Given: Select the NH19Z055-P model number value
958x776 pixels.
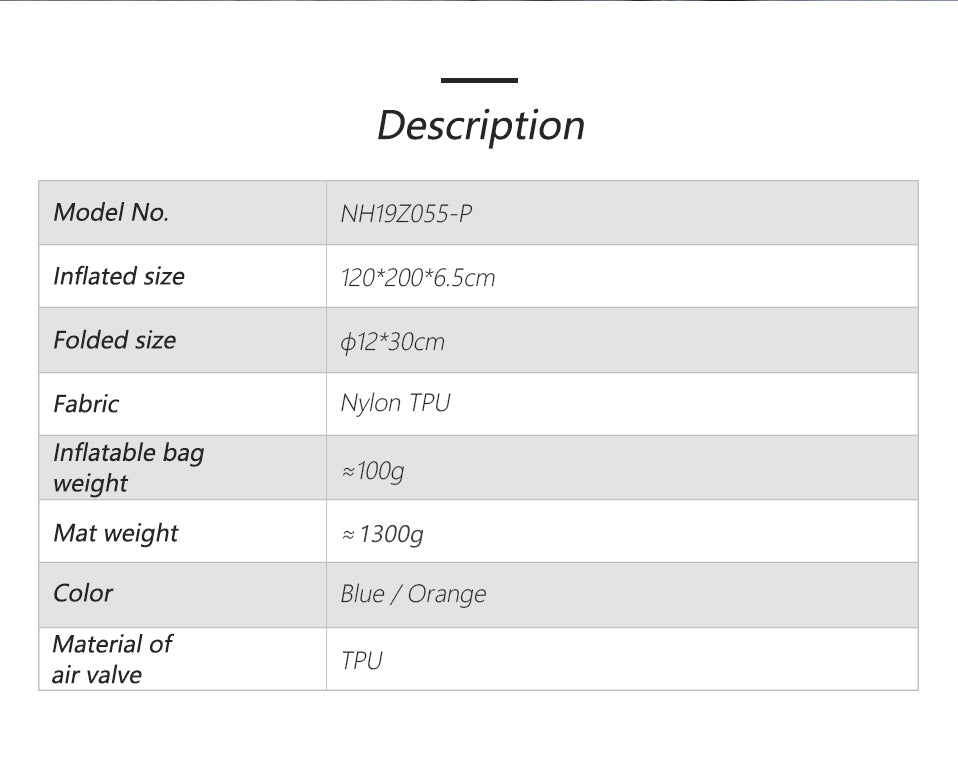Looking at the screenshot, I should [406, 213].
